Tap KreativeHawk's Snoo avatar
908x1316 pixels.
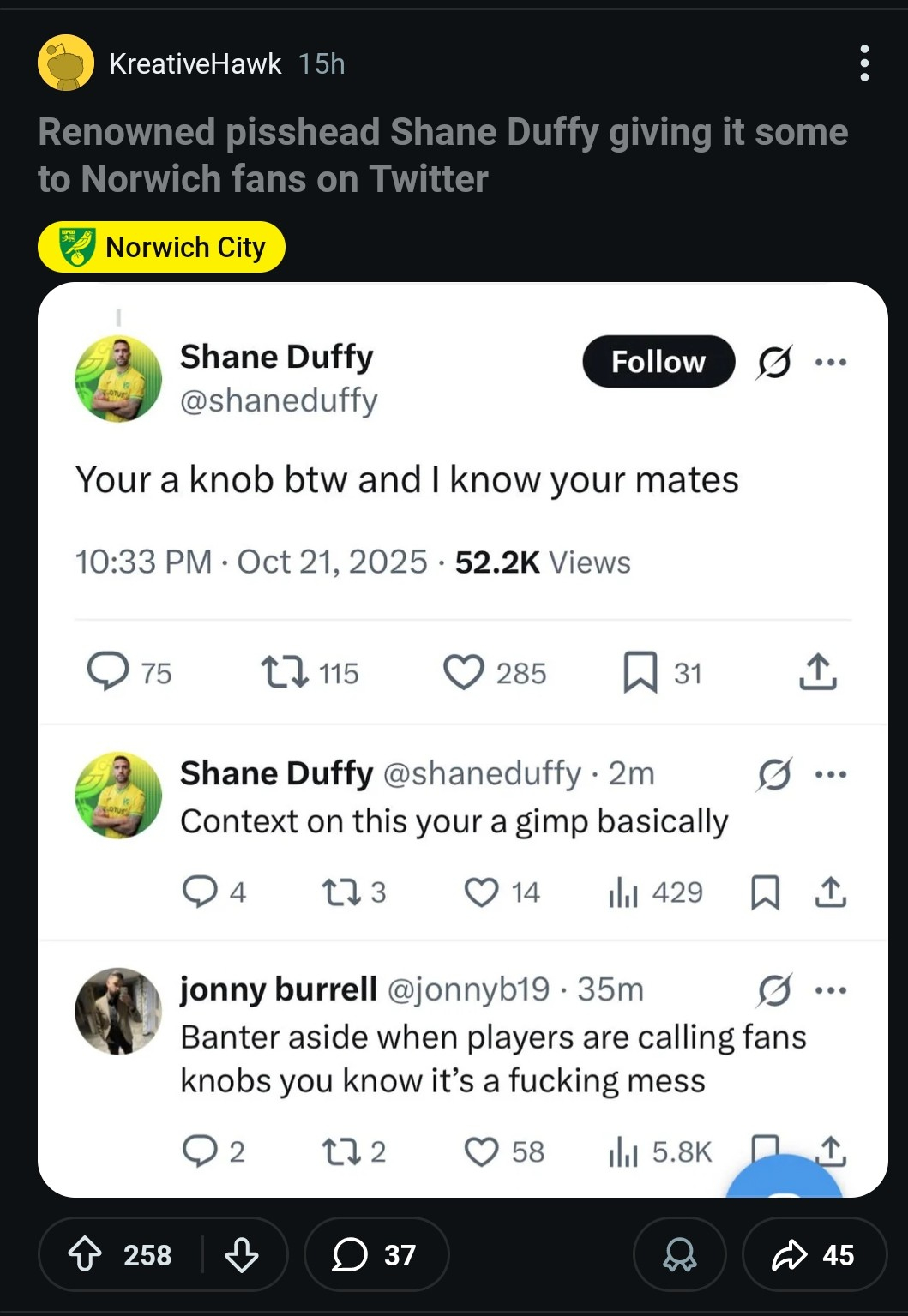click(x=66, y=63)
